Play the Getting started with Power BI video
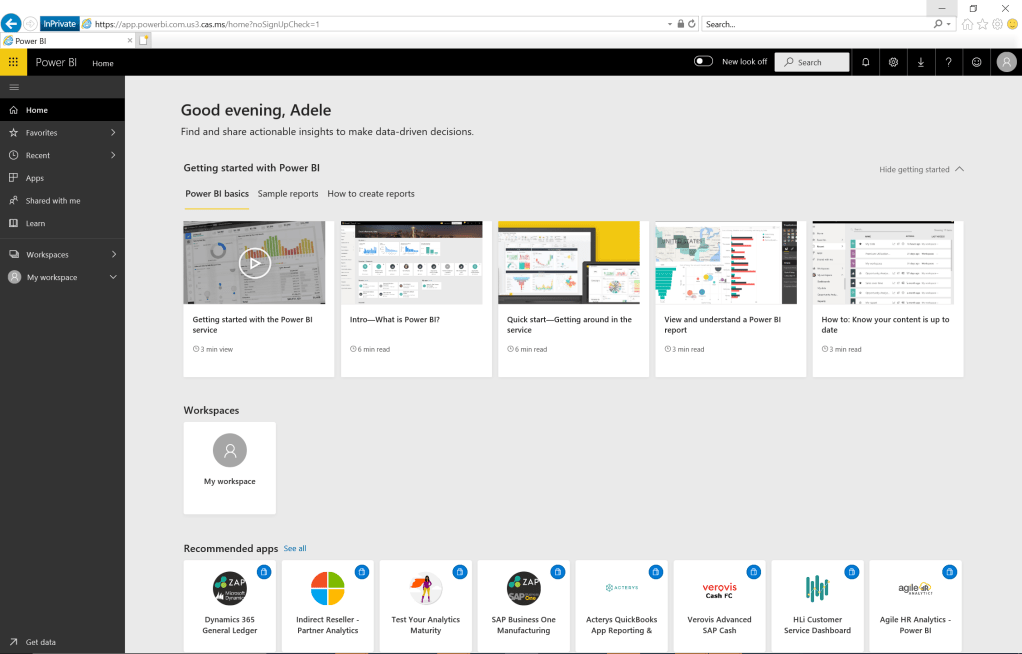The height and width of the screenshot is (654, 1022). (254, 263)
